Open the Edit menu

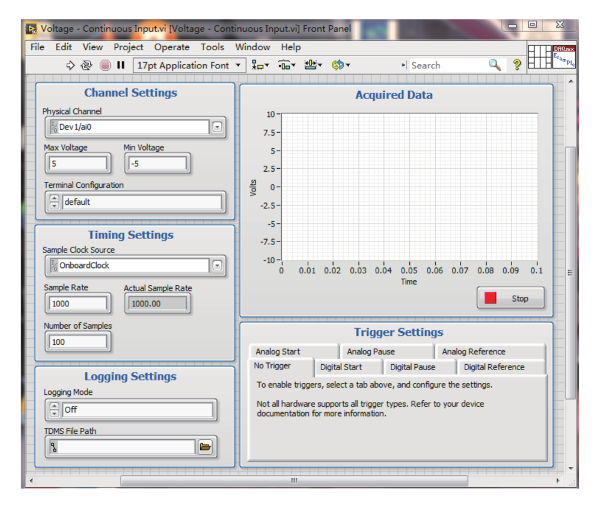click(64, 47)
